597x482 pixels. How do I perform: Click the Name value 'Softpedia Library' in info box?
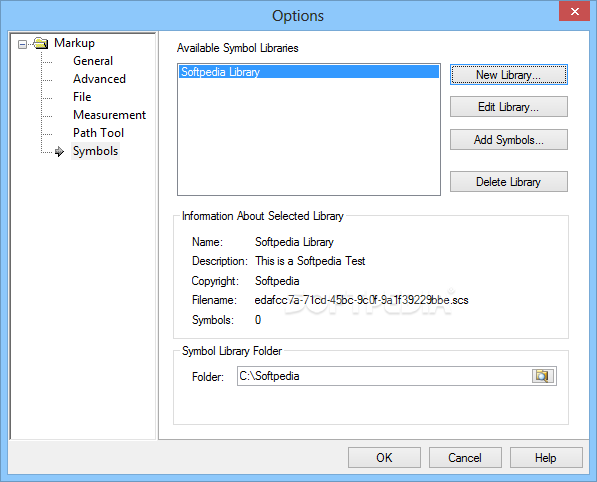(294, 242)
